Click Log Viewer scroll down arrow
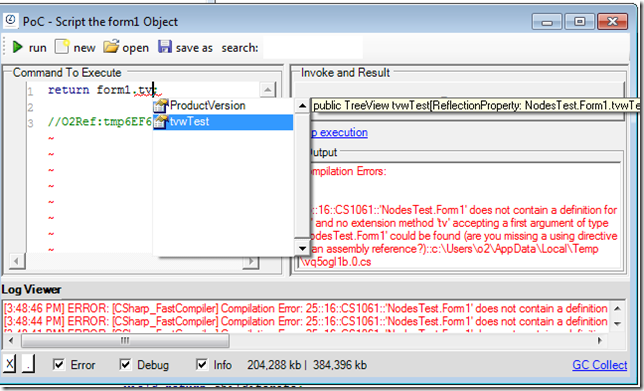The image size is (644, 391). click(x=617, y=324)
